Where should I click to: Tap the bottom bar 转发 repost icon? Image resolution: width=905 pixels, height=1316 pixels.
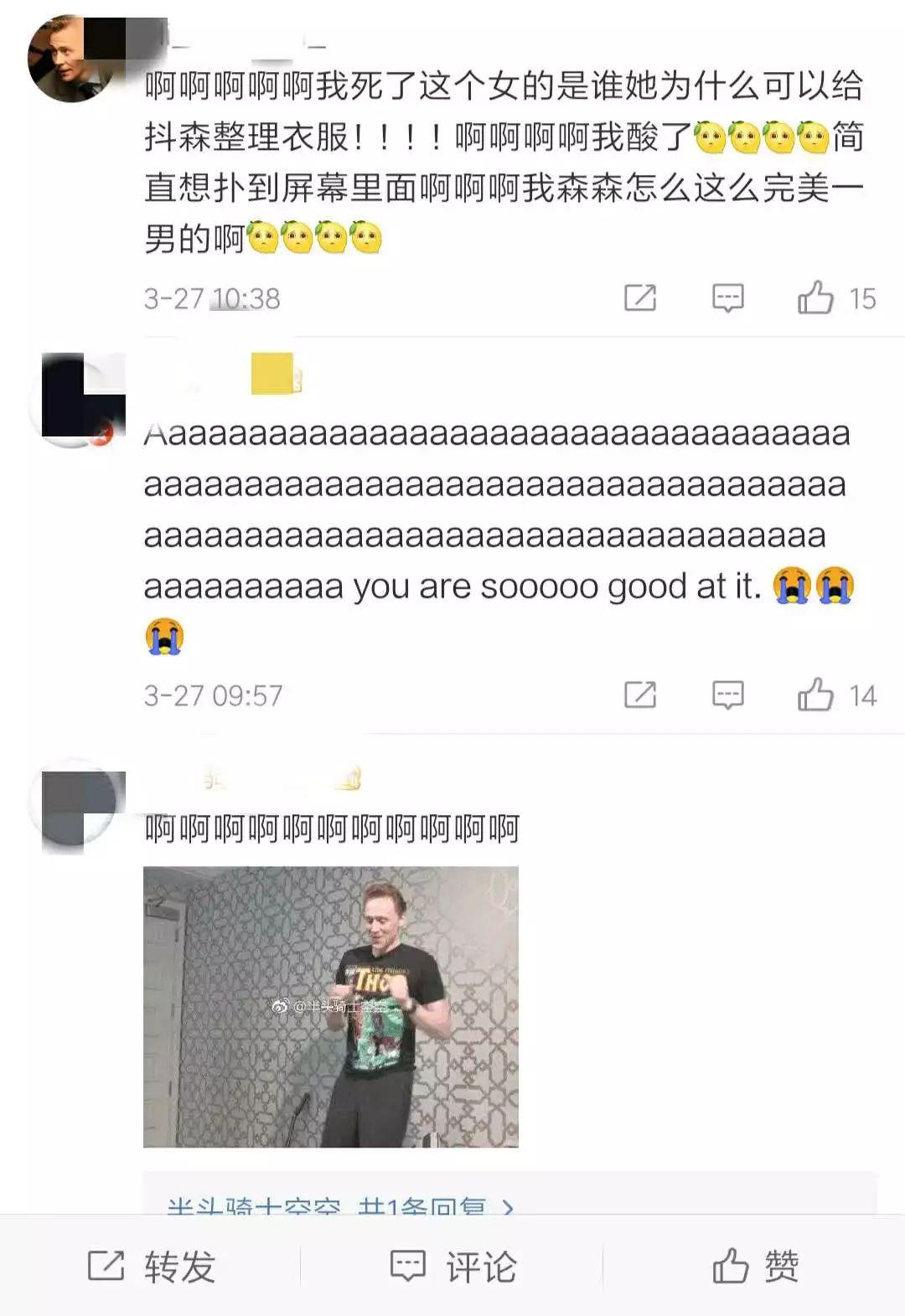[x=106, y=1265]
